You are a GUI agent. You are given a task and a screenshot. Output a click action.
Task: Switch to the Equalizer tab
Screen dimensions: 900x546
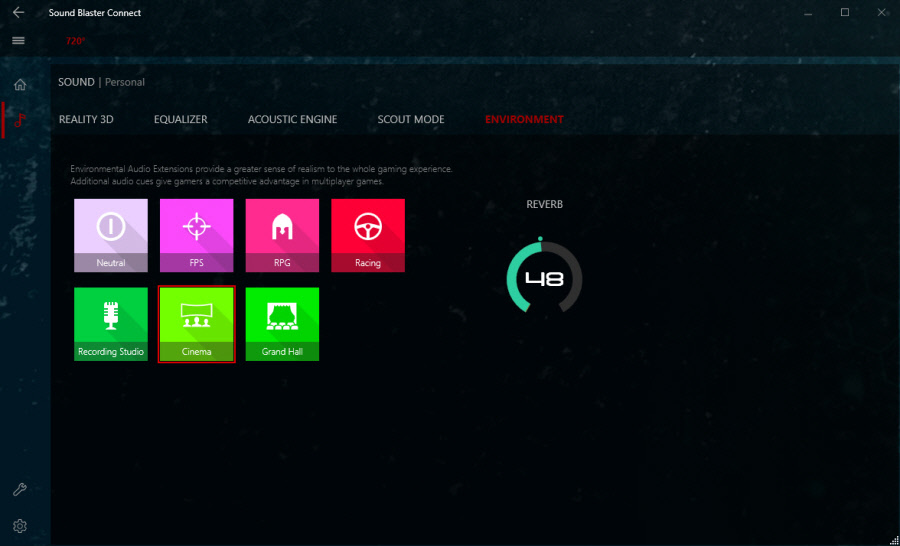(181, 120)
